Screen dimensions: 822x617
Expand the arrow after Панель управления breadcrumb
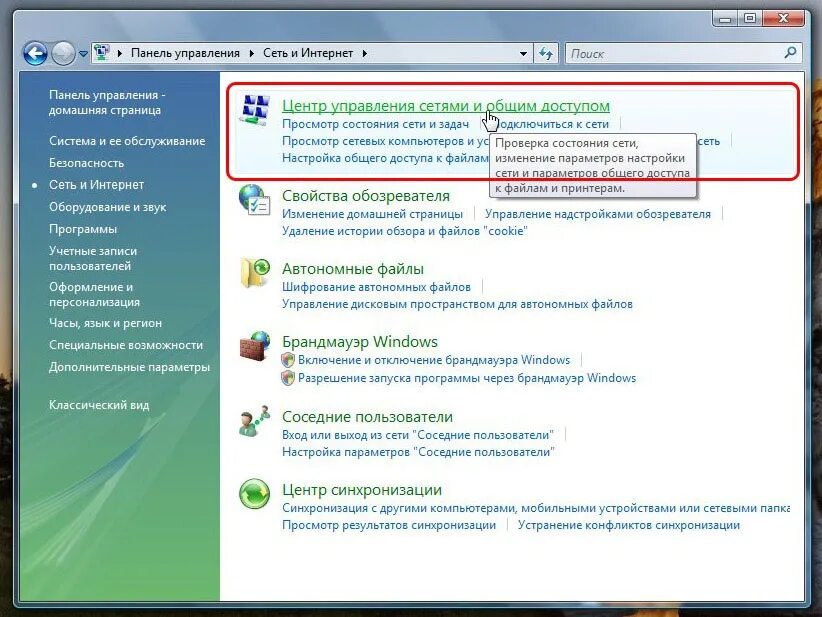252,53
